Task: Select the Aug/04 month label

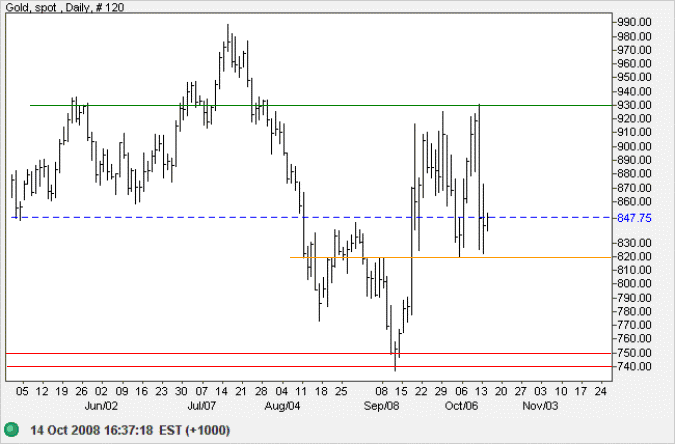Action: [x=282, y=406]
